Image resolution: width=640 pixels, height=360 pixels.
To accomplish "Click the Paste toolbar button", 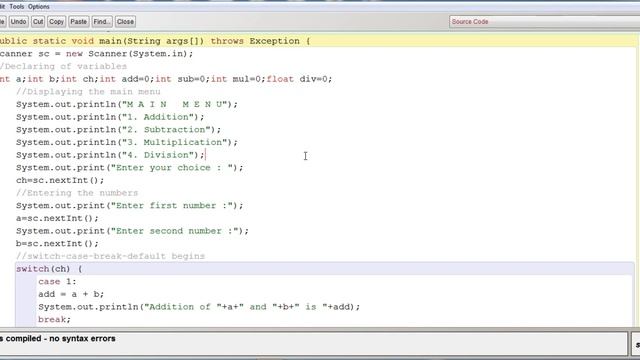I will click(x=78, y=22).
